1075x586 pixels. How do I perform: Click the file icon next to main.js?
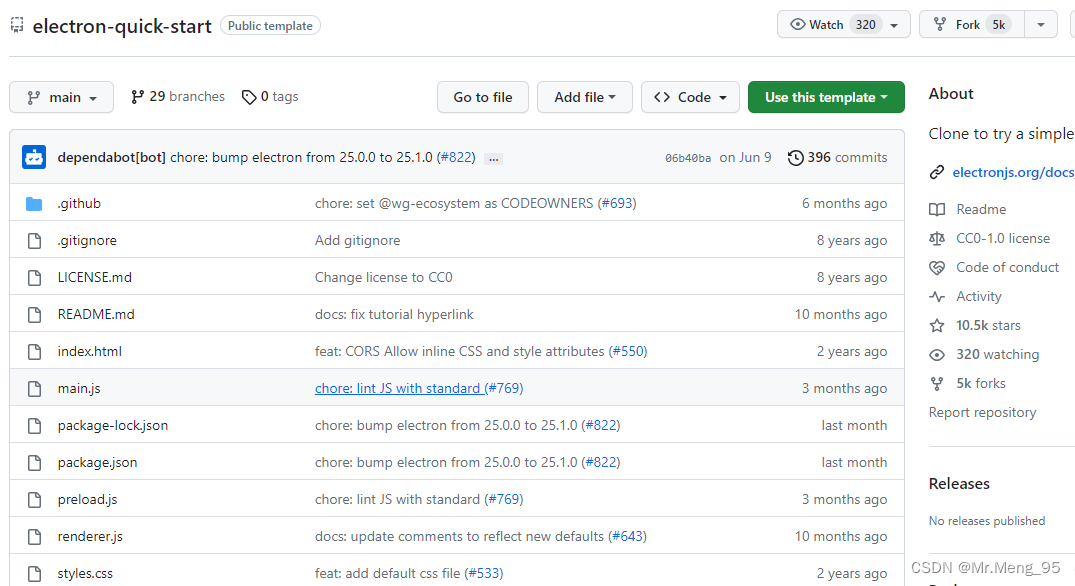(x=34, y=389)
